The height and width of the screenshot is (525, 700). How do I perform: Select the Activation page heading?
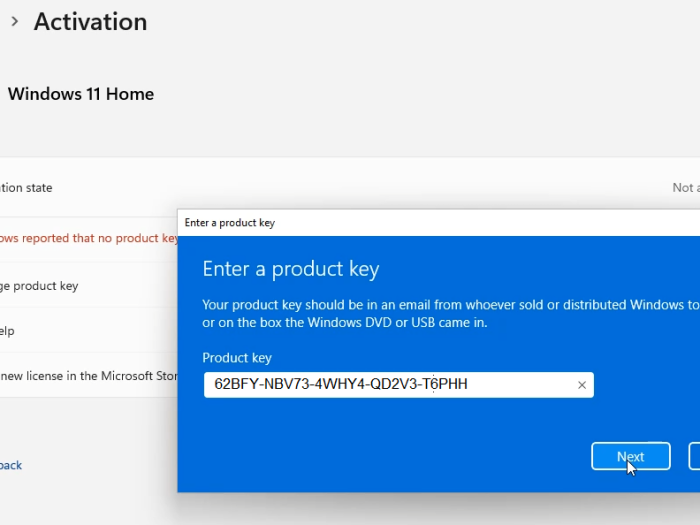point(90,22)
